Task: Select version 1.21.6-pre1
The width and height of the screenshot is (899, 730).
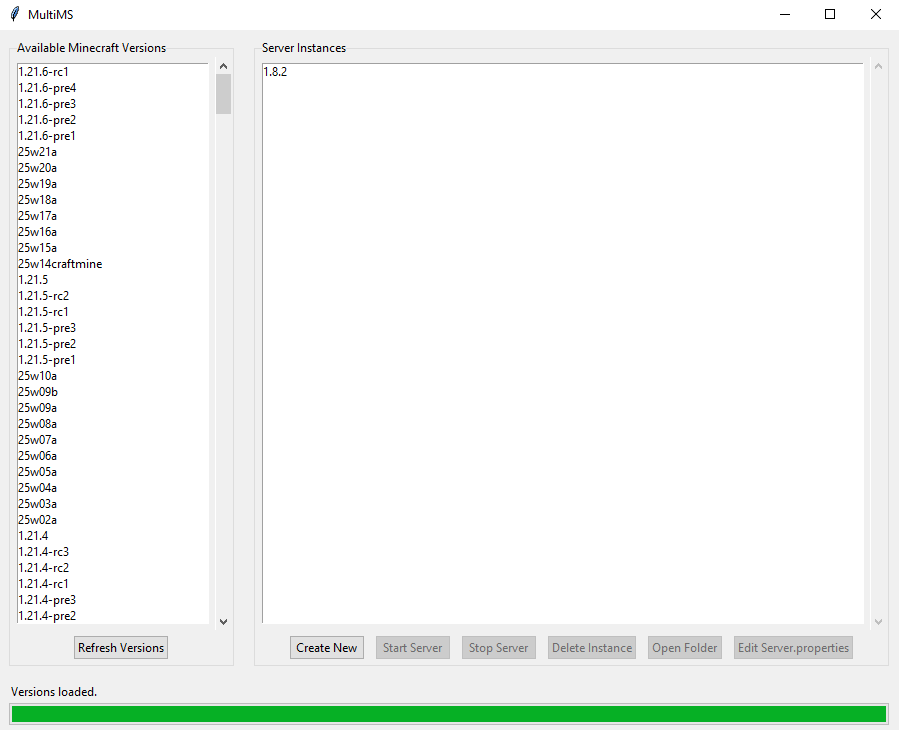Action: [112, 136]
